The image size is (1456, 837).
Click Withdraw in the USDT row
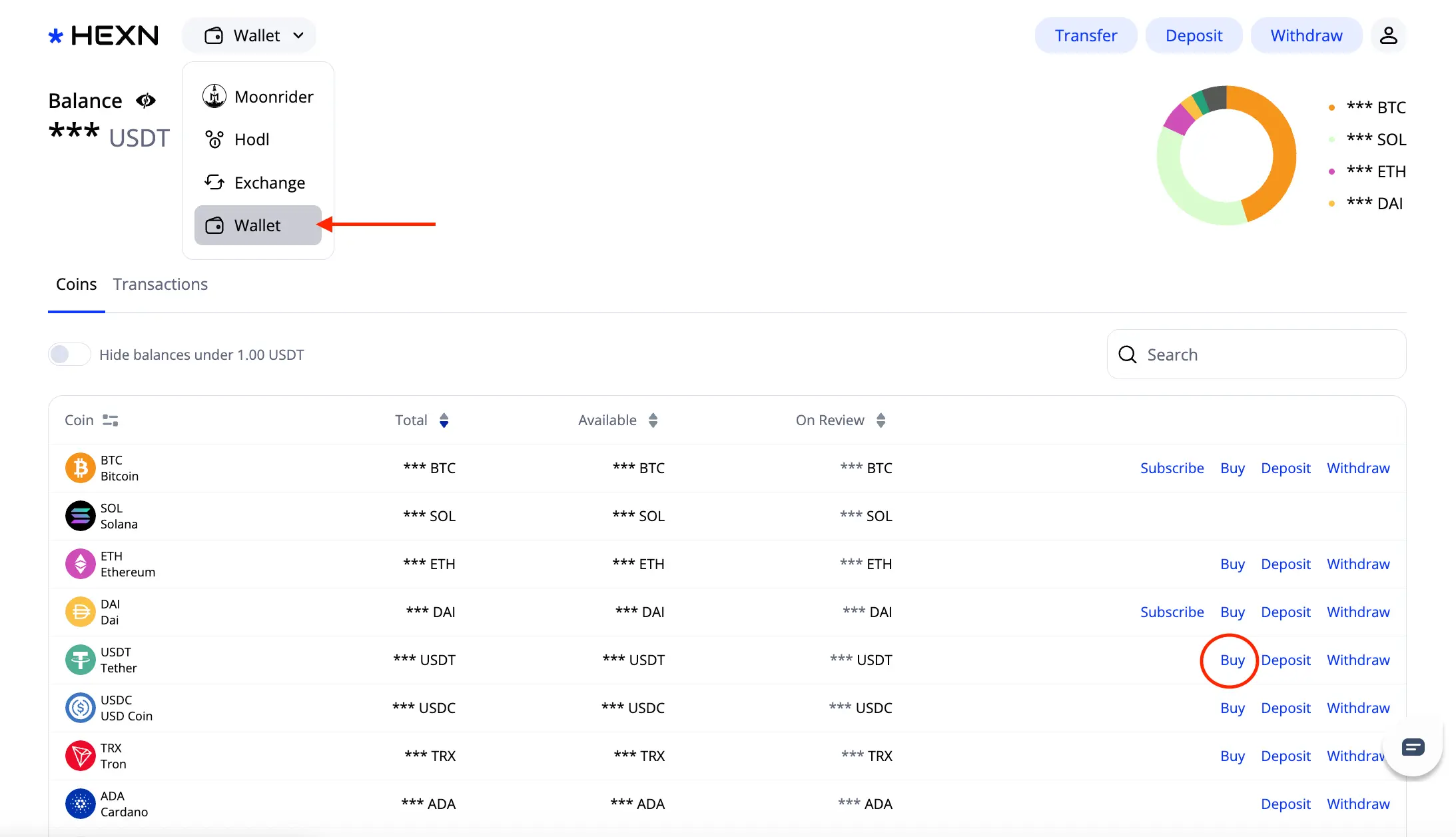point(1358,660)
